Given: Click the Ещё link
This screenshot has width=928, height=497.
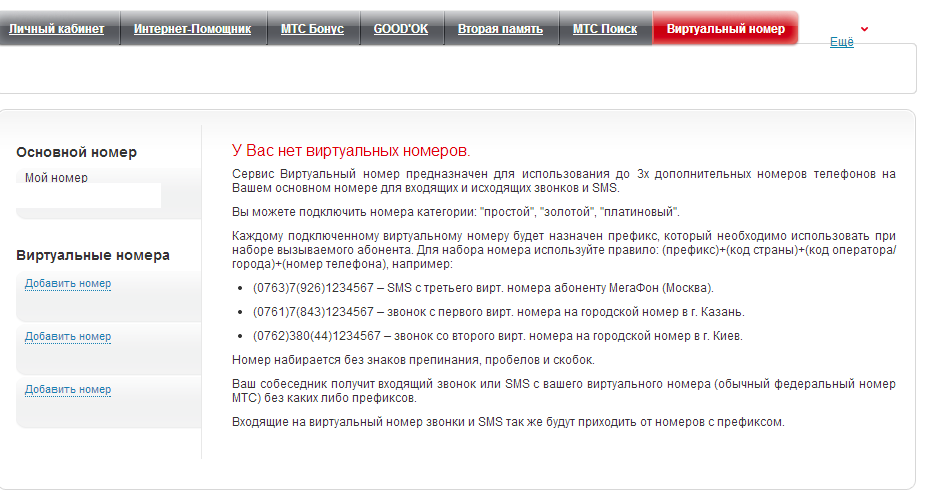Looking at the screenshot, I should (x=841, y=43).
